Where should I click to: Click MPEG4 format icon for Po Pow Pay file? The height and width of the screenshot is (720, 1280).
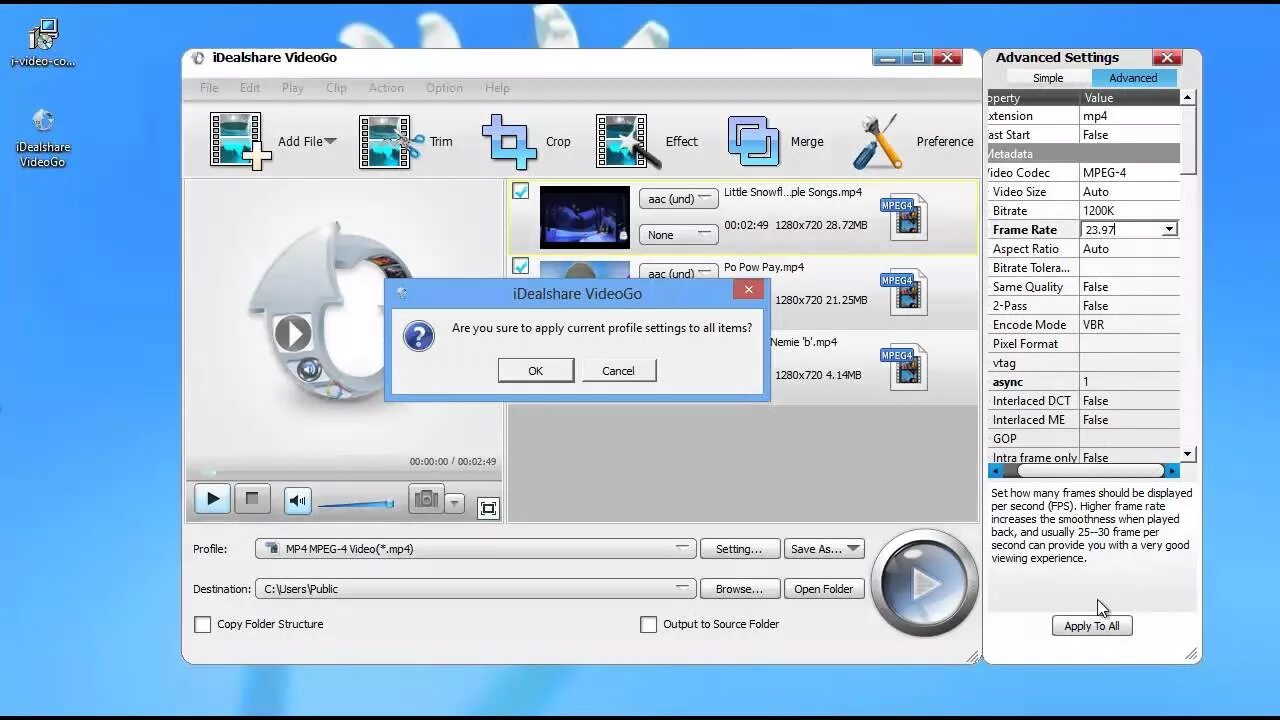[x=903, y=293]
